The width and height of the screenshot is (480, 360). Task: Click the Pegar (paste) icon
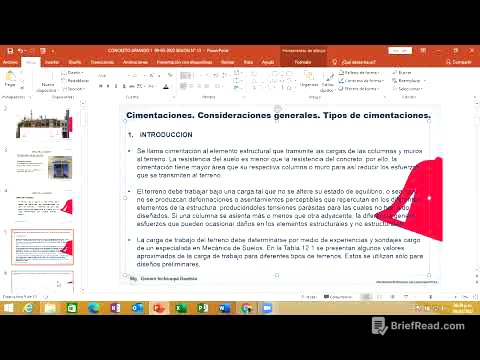point(10,76)
